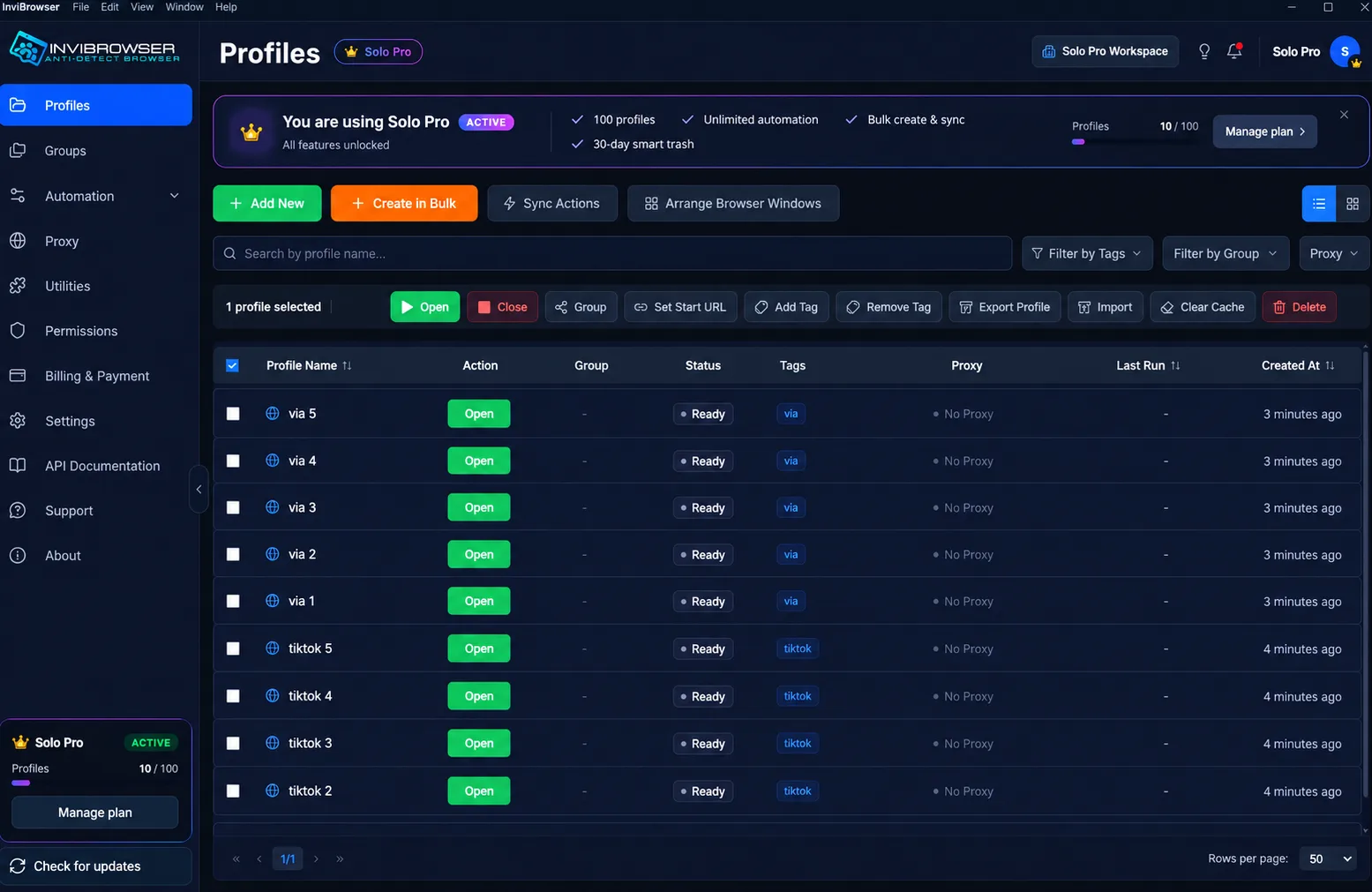Viewport: 1372px width, 892px height.
Task: Open the notifications bell
Action: (x=1234, y=51)
